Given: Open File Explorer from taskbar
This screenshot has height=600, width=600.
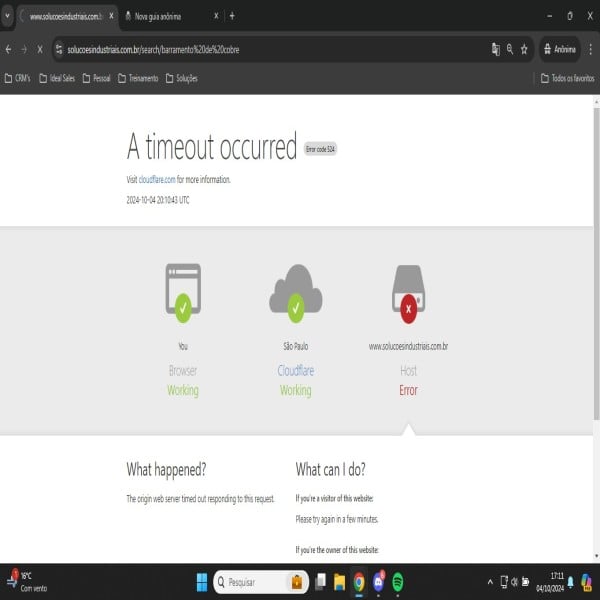Looking at the screenshot, I should 339,582.
